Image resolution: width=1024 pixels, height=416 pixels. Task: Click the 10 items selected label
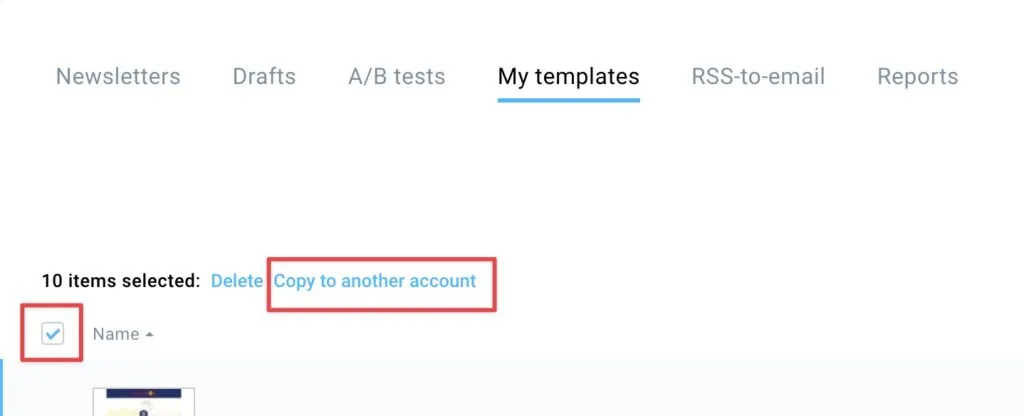click(x=121, y=281)
